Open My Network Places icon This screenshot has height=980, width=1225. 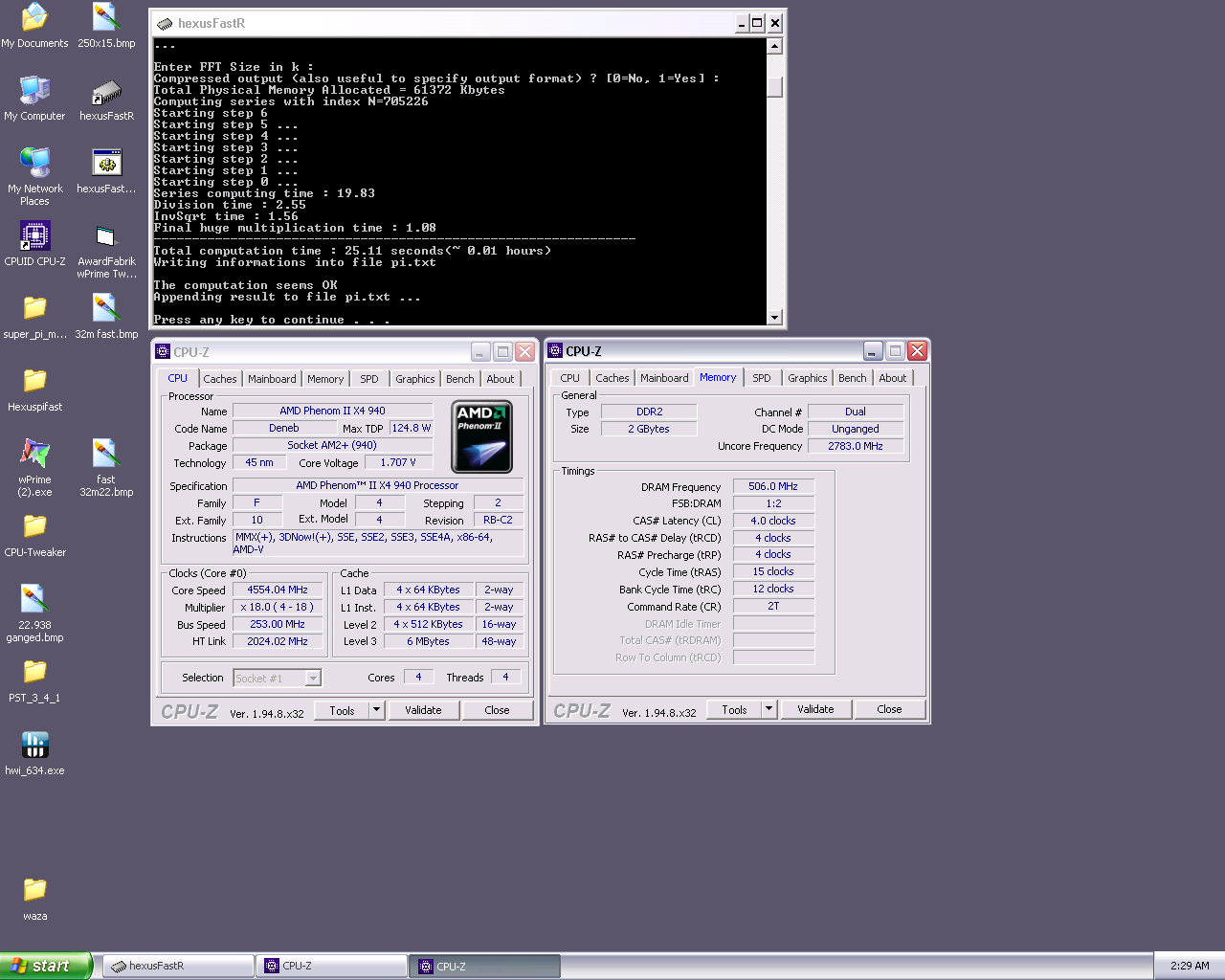tap(34, 177)
